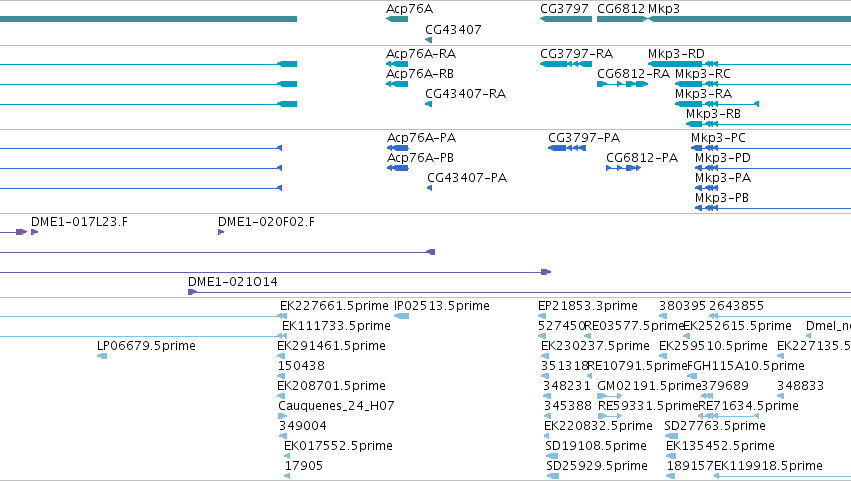Click the CG43407 gene label

(x=453, y=30)
